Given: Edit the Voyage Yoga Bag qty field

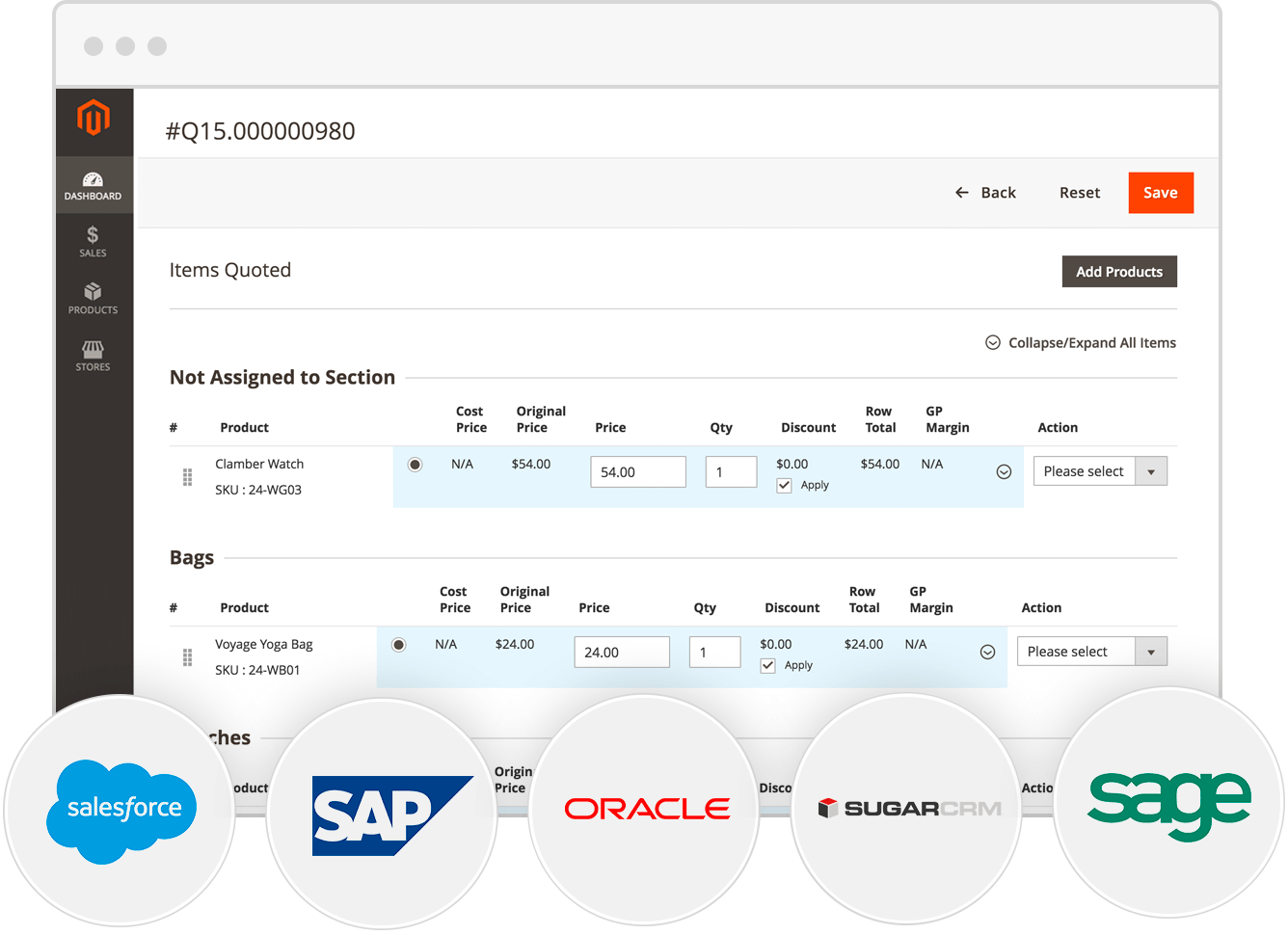Looking at the screenshot, I should pyautogui.click(x=714, y=653).
